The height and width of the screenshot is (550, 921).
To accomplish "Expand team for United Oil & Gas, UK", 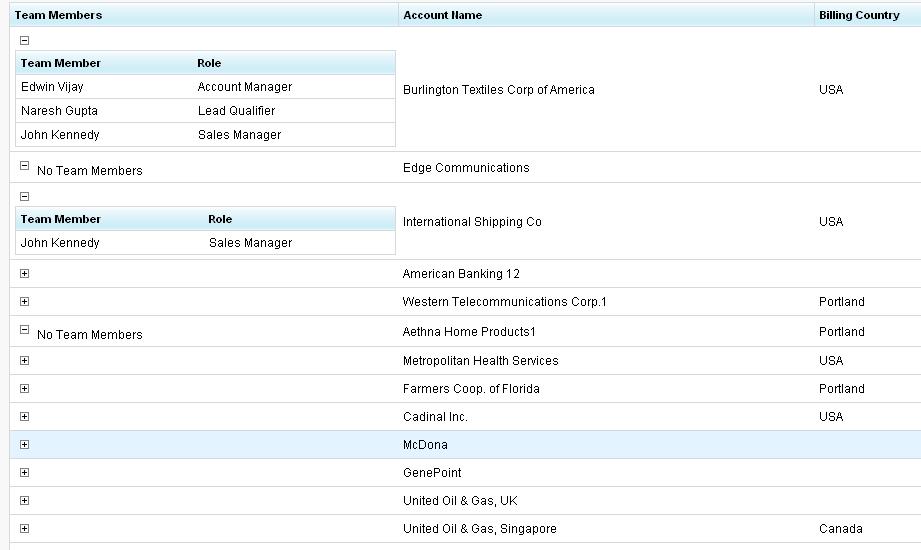I will coord(24,501).
